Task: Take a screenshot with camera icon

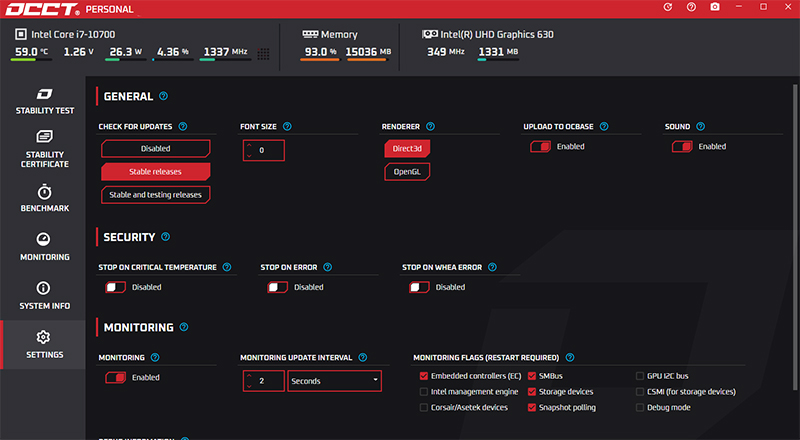Action: click(715, 7)
